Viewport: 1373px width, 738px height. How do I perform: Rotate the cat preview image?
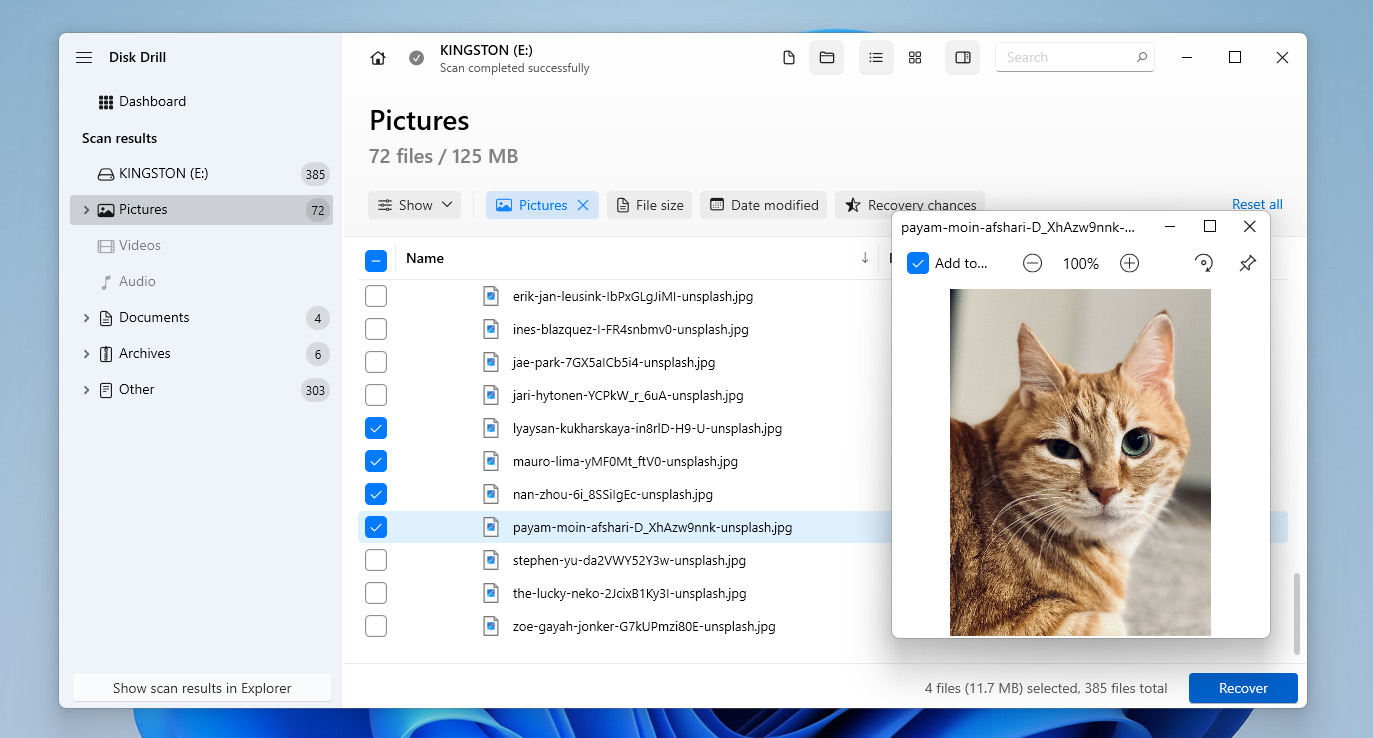click(1204, 264)
